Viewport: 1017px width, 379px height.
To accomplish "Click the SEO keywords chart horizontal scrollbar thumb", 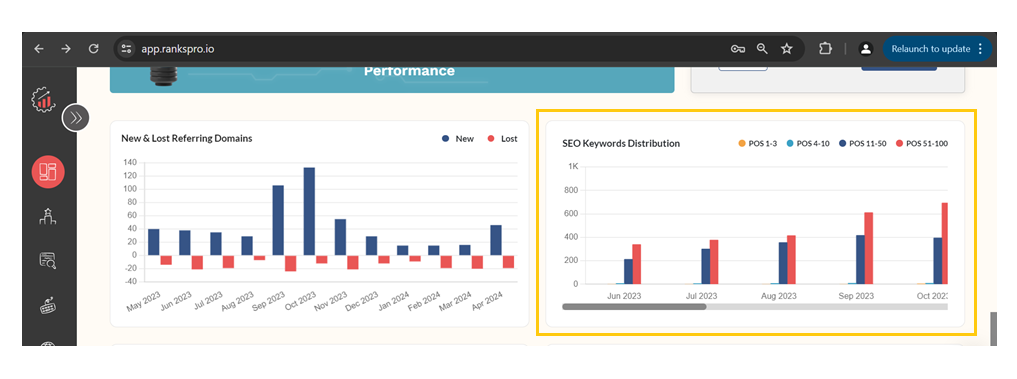I will pyautogui.click(x=634, y=306).
